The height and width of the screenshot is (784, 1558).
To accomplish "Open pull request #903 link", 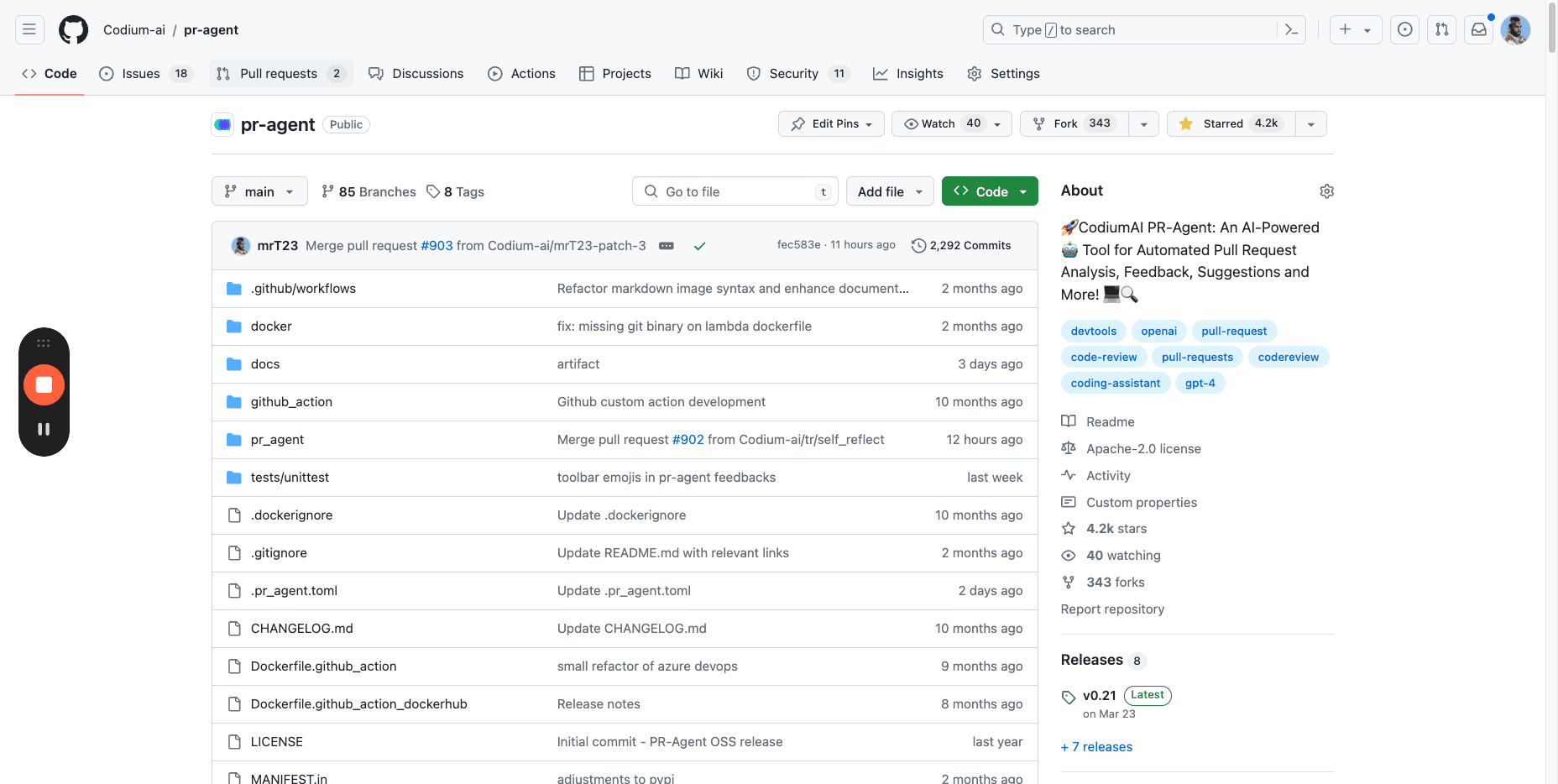I will (437, 245).
